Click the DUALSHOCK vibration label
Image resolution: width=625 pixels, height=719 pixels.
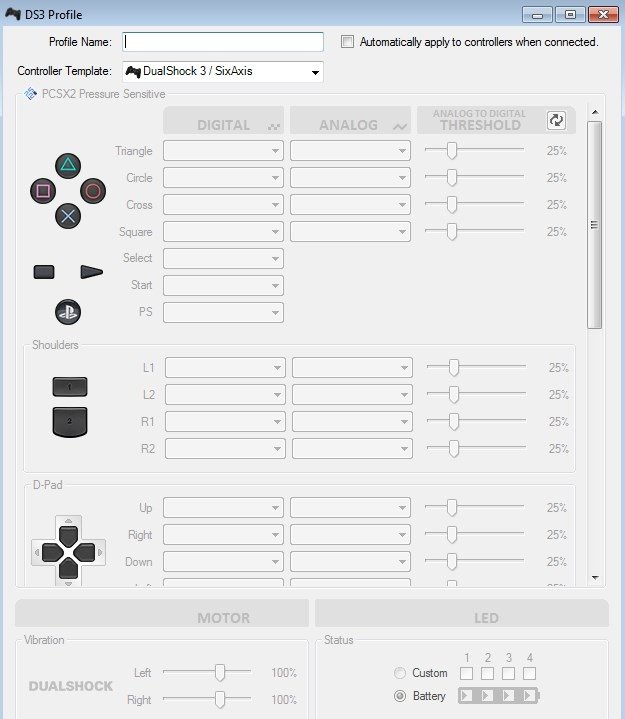point(71,686)
